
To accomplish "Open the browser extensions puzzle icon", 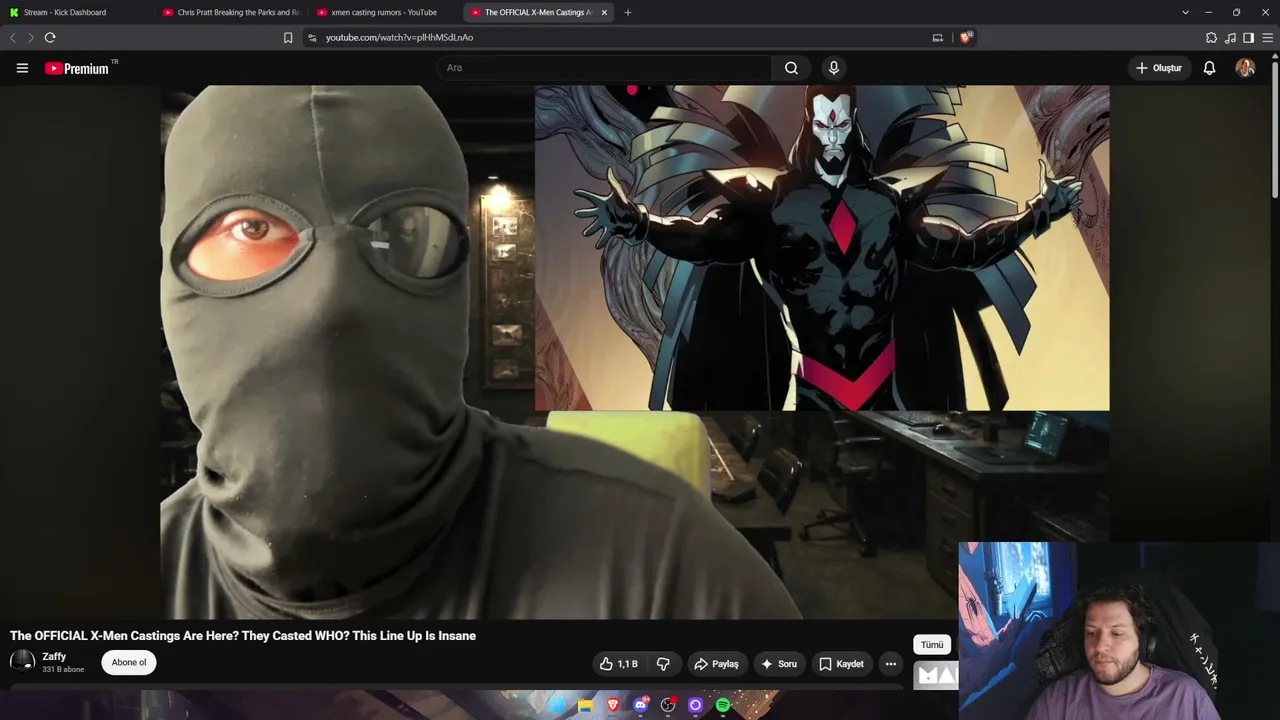I will [x=1211, y=38].
